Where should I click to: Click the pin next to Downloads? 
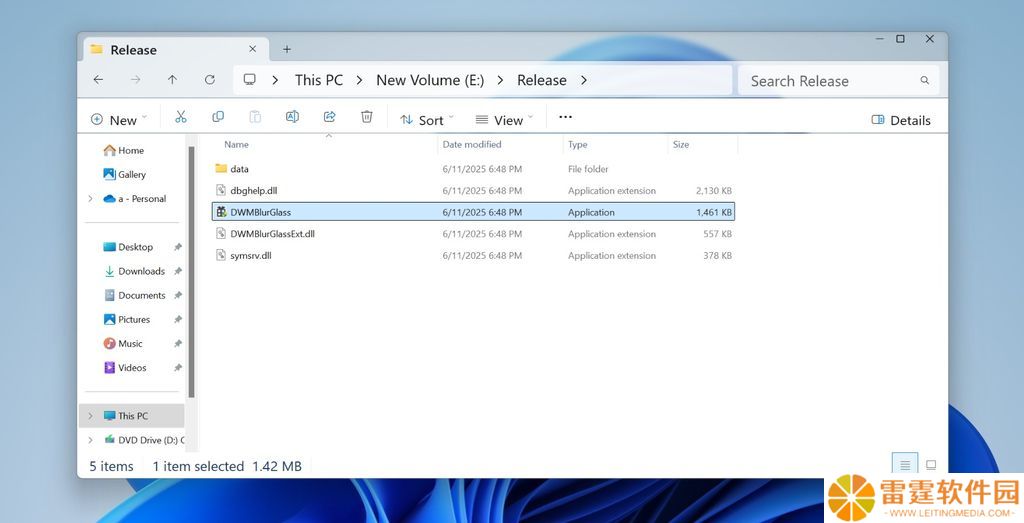[177, 271]
